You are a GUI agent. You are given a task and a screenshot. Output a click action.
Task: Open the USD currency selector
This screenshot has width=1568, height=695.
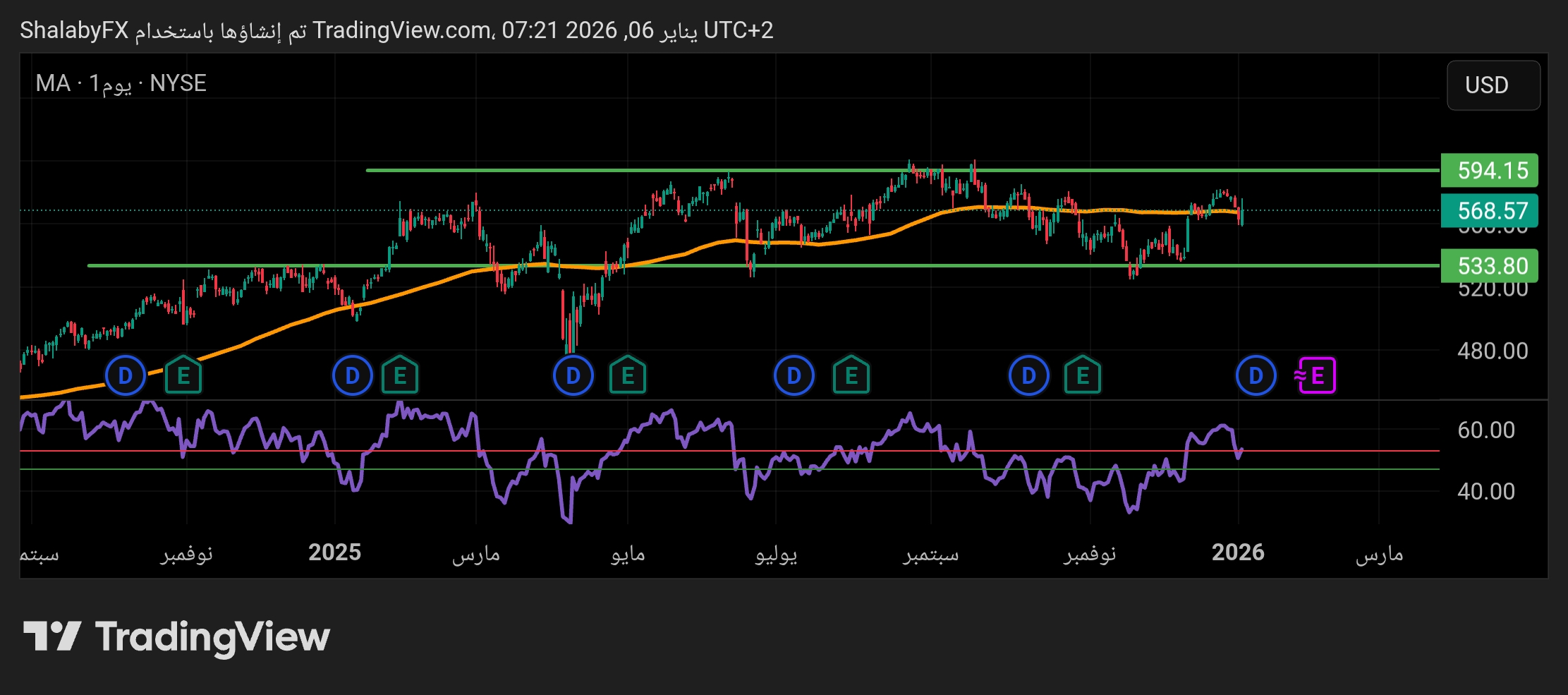[1493, 85]
